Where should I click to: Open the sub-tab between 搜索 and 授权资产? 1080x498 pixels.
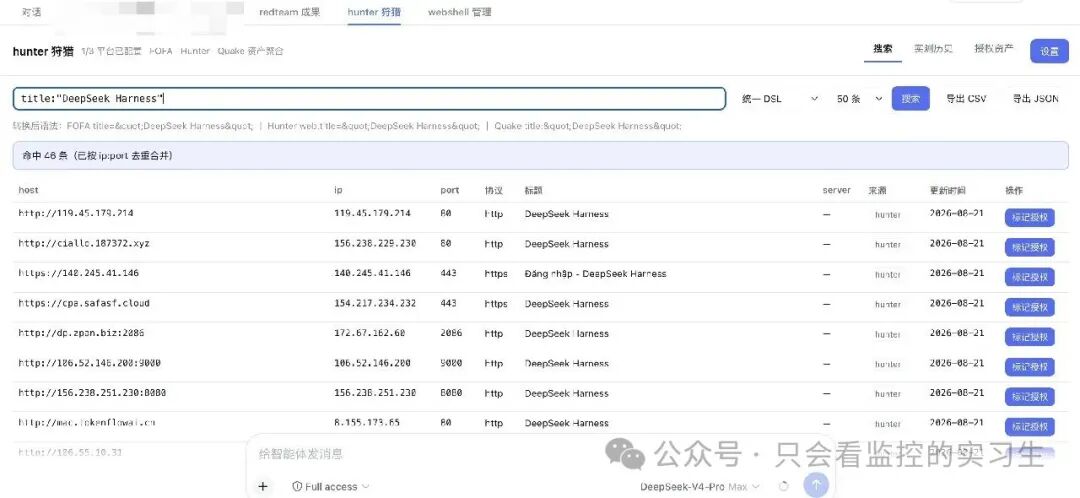point(933,49)
